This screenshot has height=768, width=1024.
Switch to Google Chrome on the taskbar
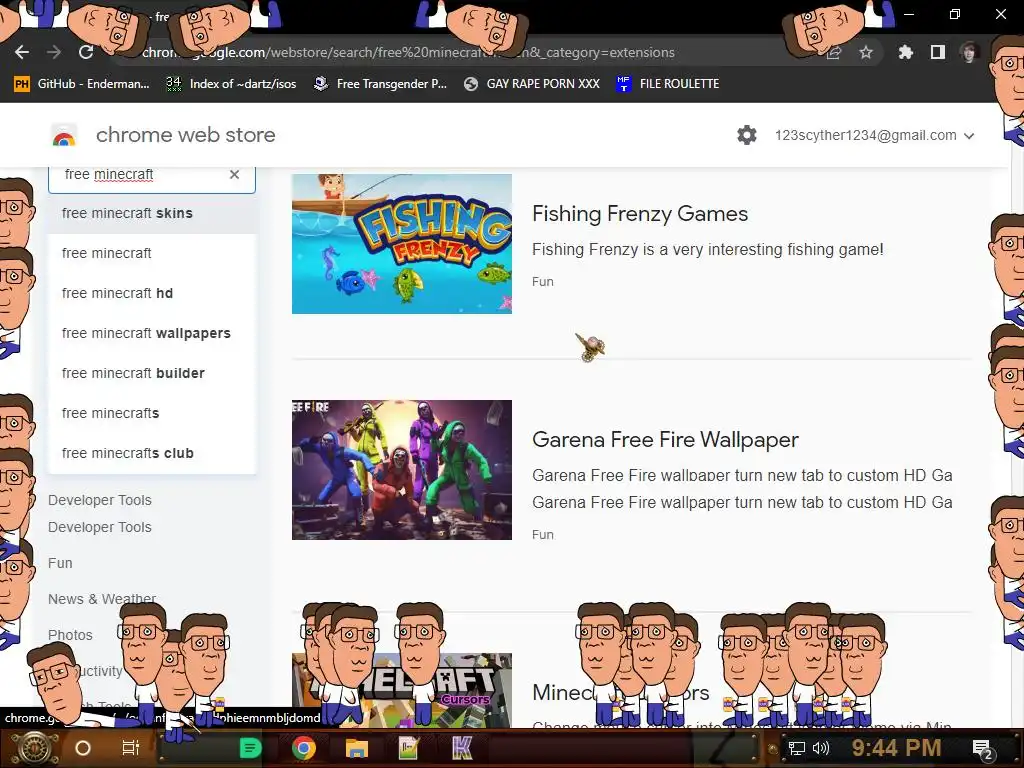(x=304, y=748)
